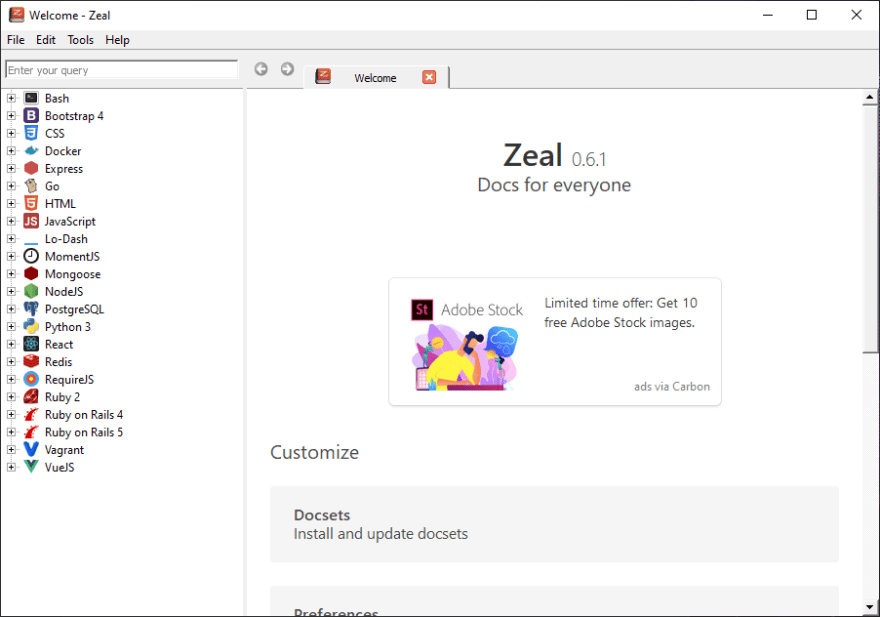The image size is (880, 617).
Task: Click the Vagrant docset icon
Action: (x=31, y=450)
